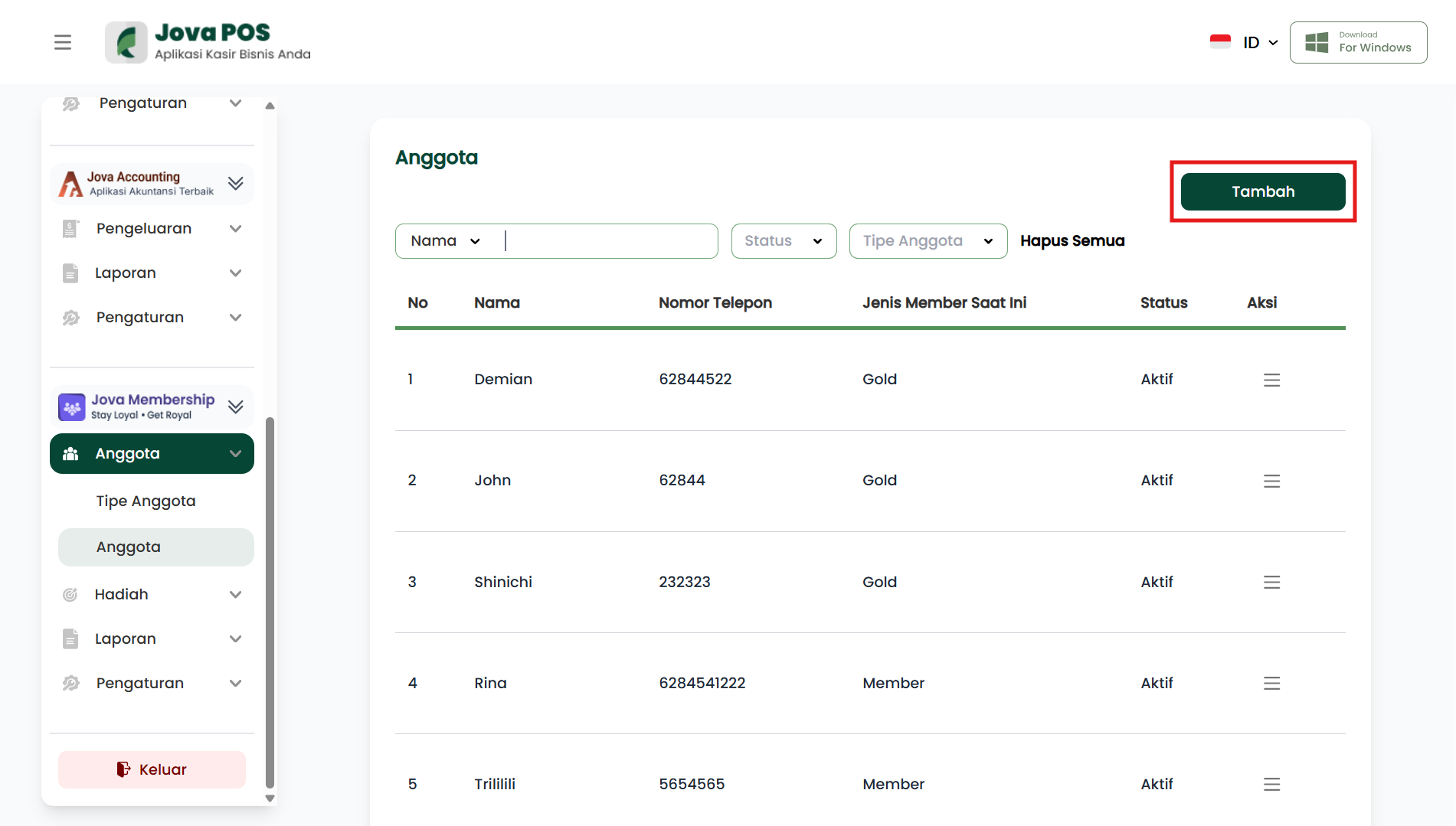
Task: Open the Tipe Anggota filter dropdown
Action: 928,241
